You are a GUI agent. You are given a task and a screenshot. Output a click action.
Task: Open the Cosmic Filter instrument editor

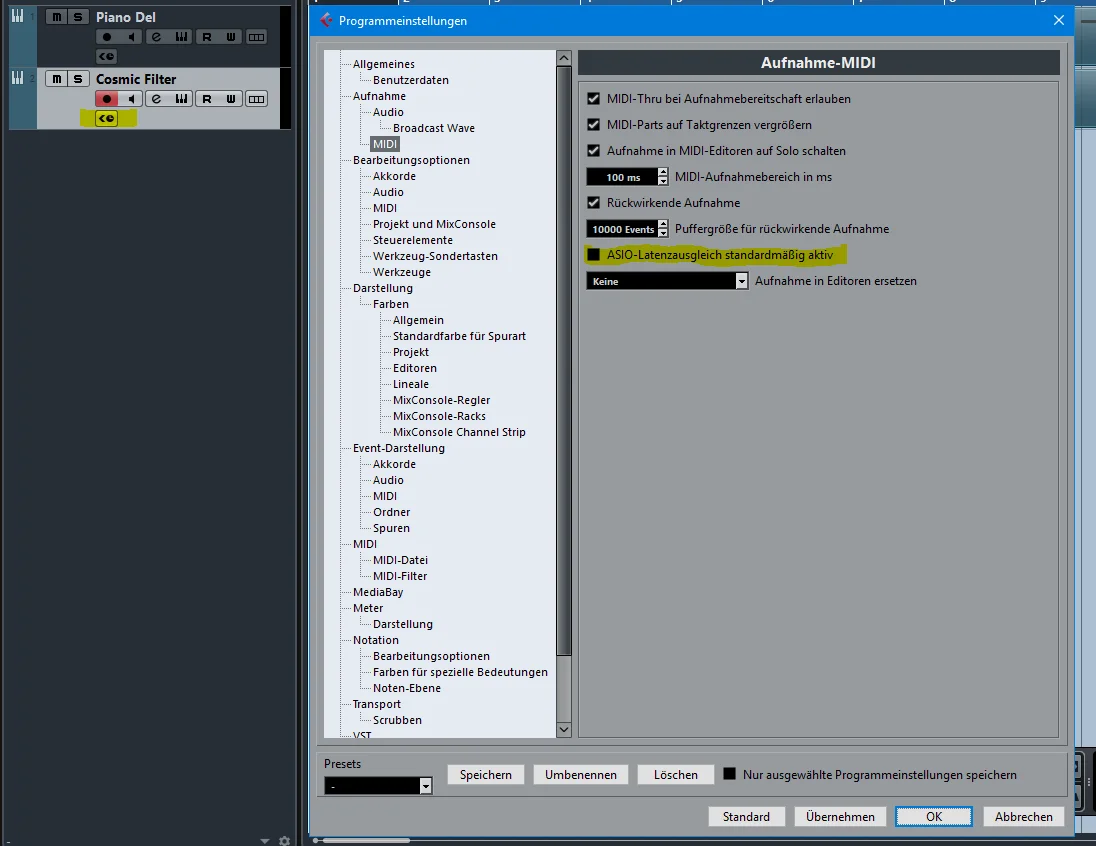coord(181,99)
